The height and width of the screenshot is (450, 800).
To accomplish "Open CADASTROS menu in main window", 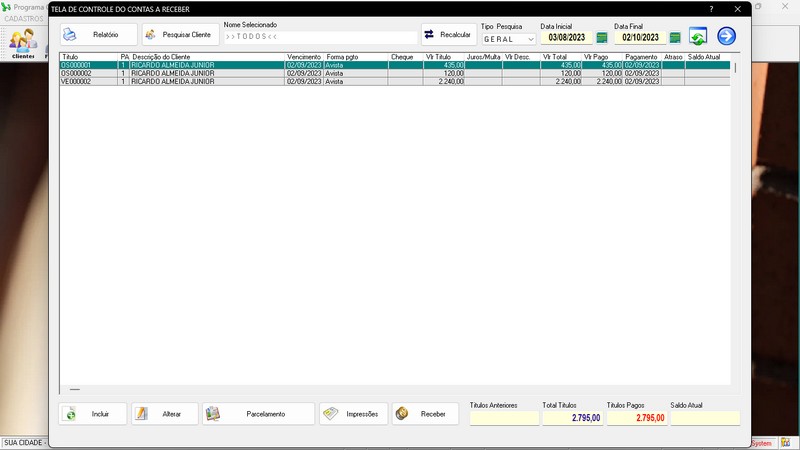I will pos(24,19).
